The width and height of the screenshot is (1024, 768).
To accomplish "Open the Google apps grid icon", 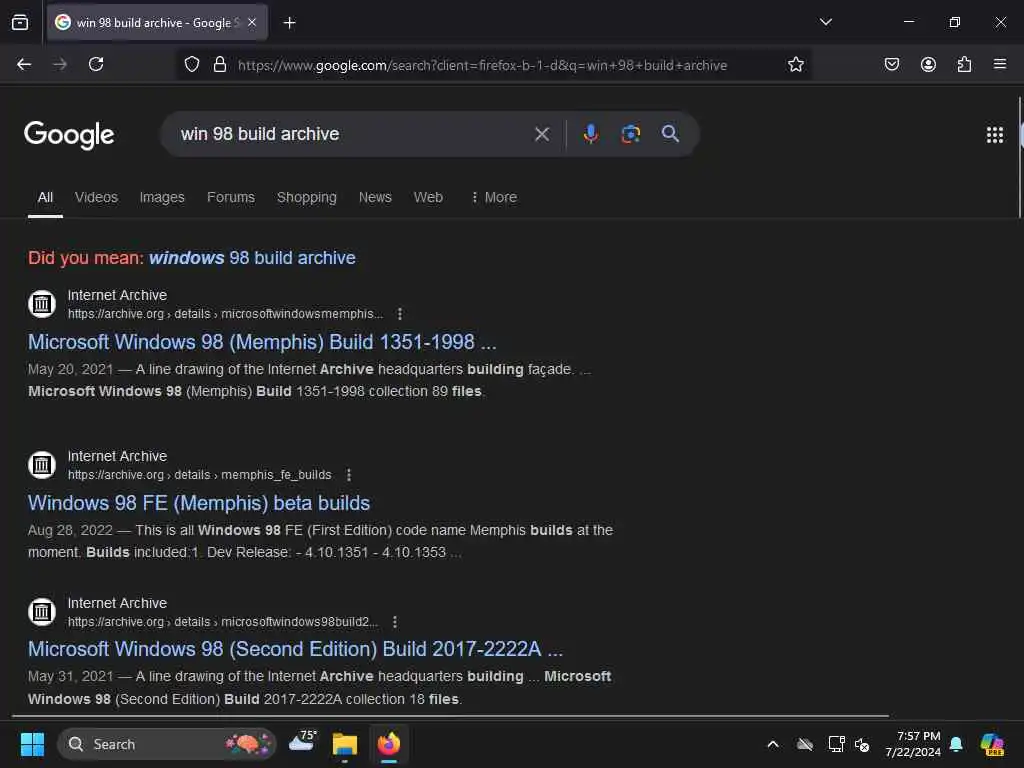I will tap(995, 135).
